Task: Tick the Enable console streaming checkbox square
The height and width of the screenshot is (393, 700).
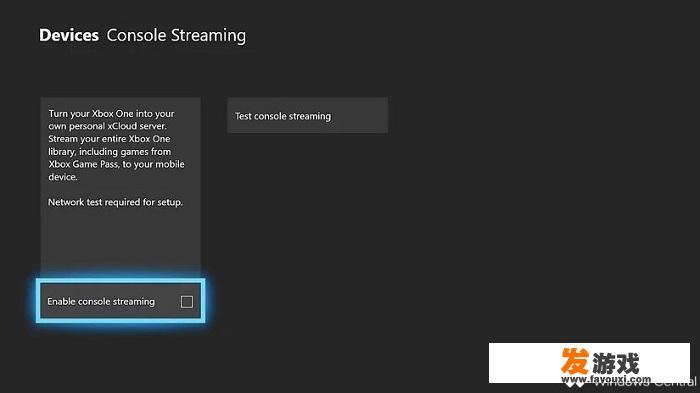Action: (187, 302)
